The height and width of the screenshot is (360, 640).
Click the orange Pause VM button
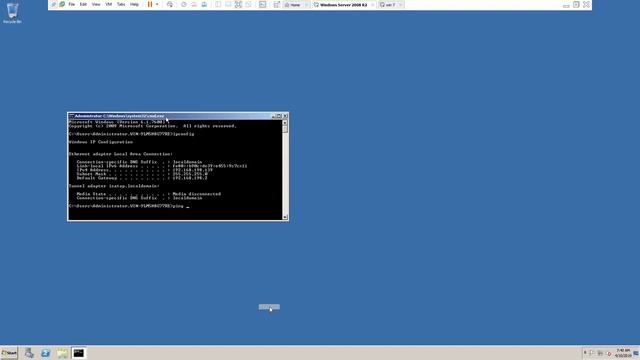click(x=150, y=4)
